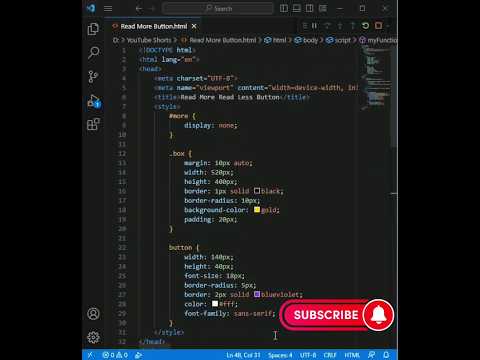Open the blueviolet color swatch picker
480x360 pixels.
pos(257,294)
